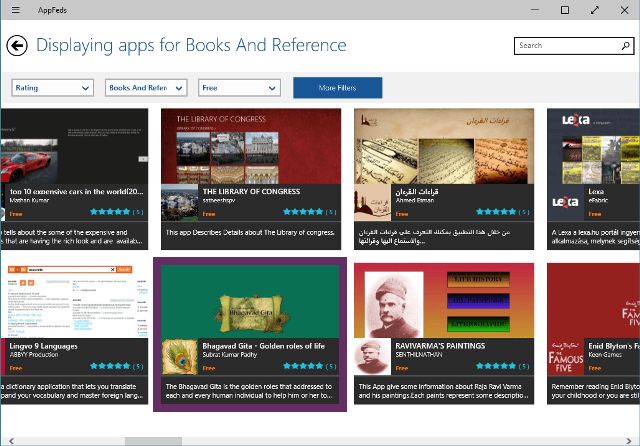This screenshot has width=640, height=446.
Task: Click the More Filters button
Action: pyautogui.click(x=338, y=88)
